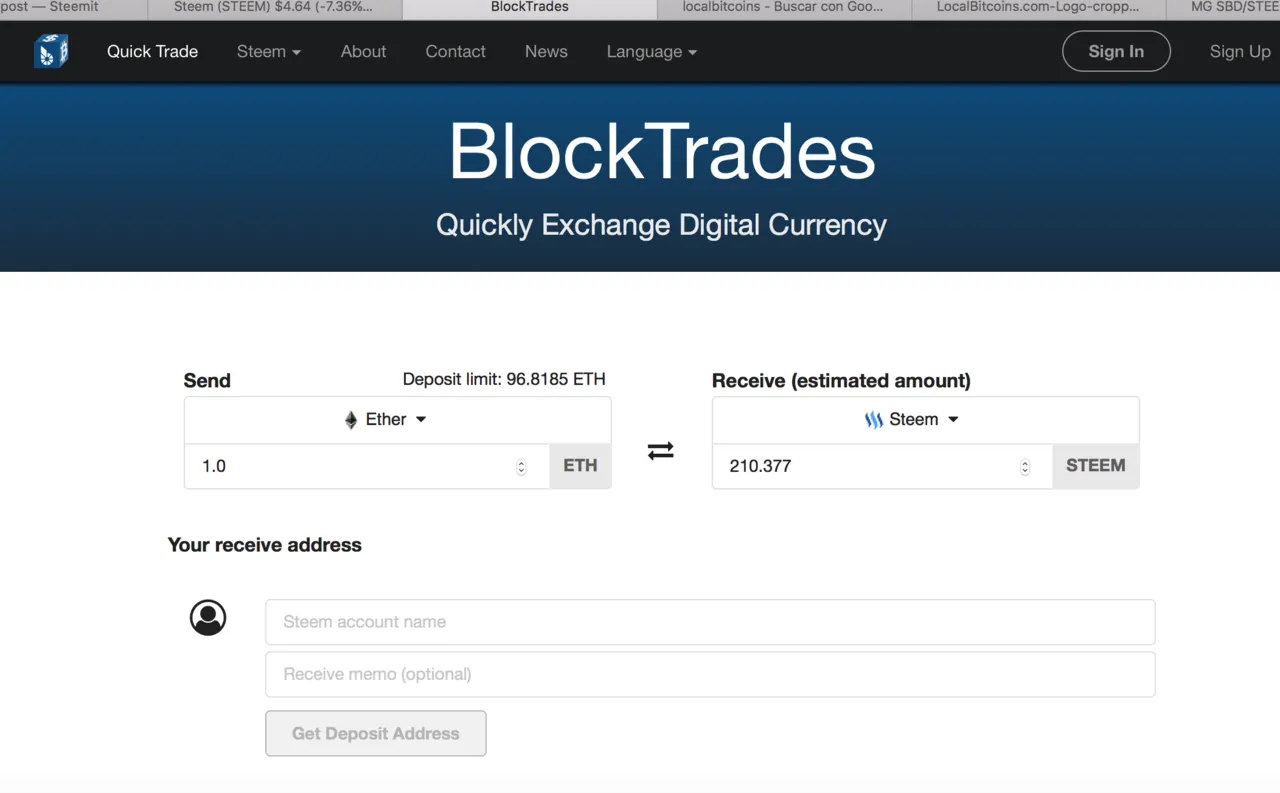
Task: Expand the Steem navigation dropdown
Action: click(x=269, y=51)
